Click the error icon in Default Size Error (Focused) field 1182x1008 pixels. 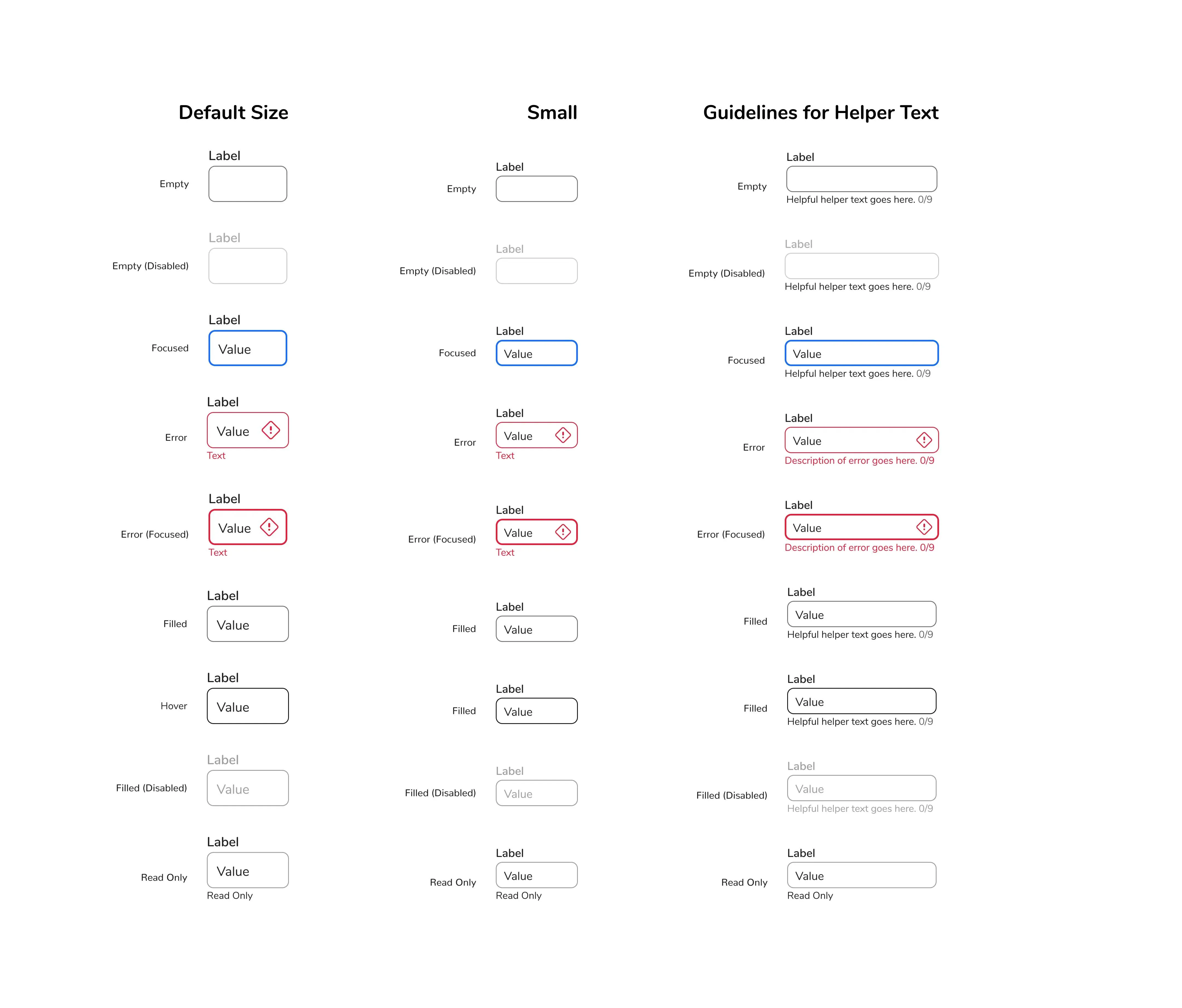[269, 527]
